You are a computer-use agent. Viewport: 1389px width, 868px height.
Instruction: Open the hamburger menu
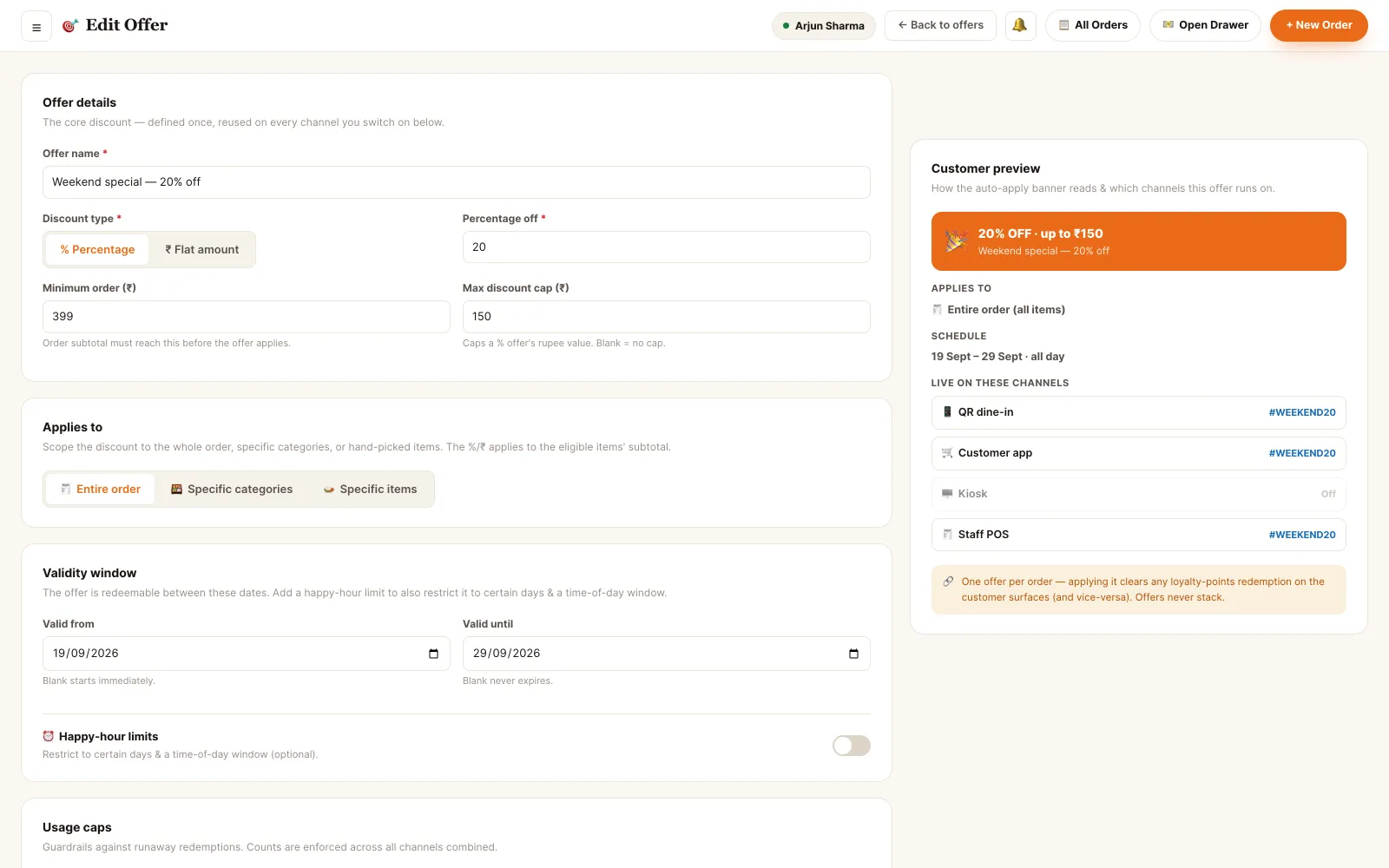[x=36, y=27]
